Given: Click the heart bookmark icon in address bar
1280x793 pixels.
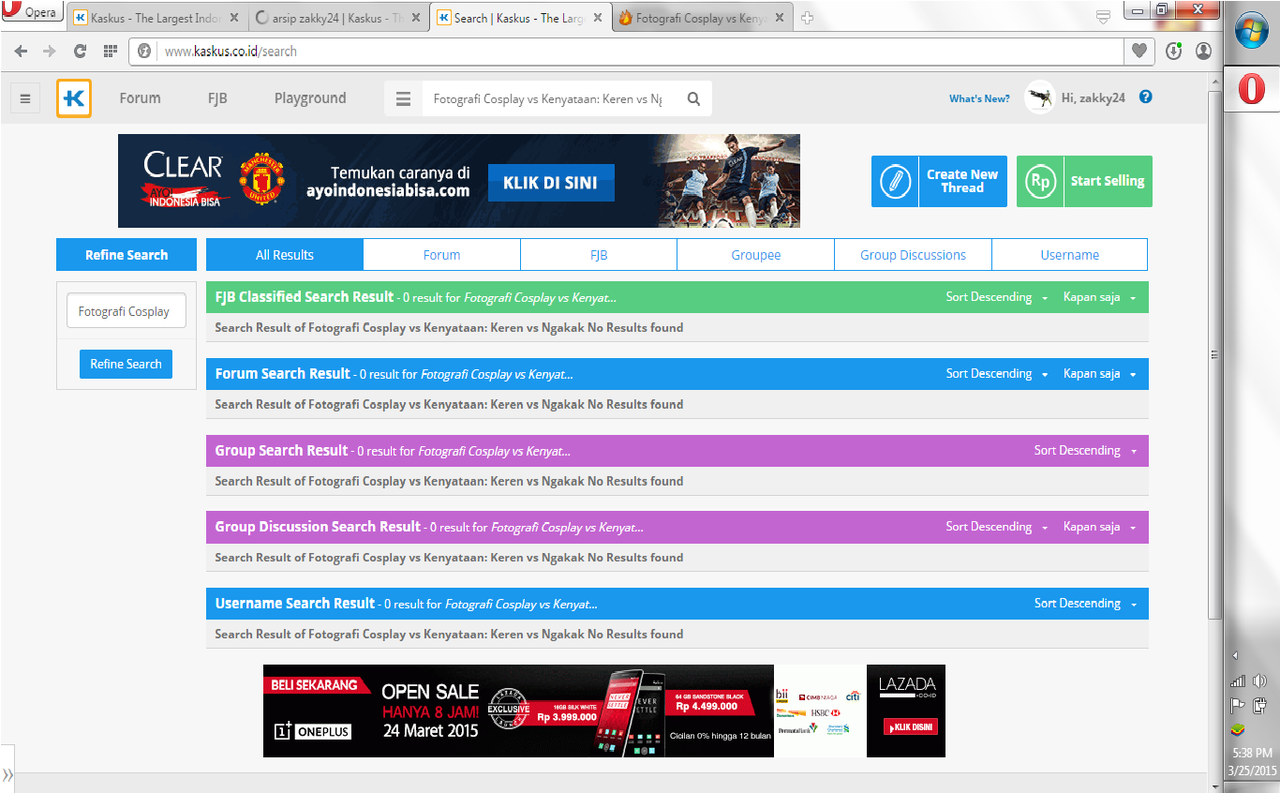Looking at the screenshot, I should [1139, 51].
